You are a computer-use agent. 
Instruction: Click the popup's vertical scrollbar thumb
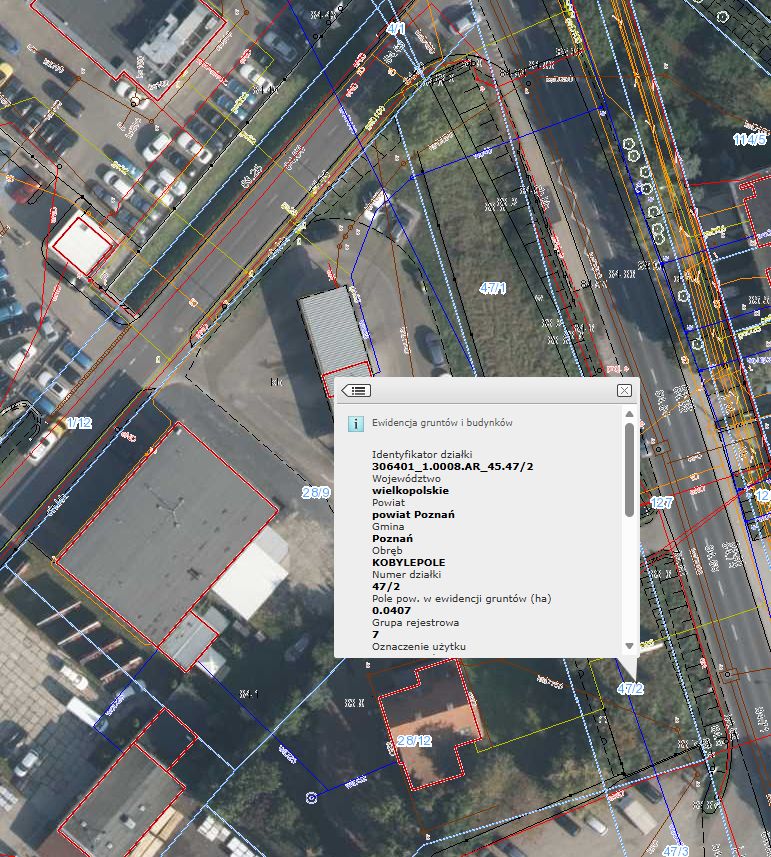tap(629, 470)
